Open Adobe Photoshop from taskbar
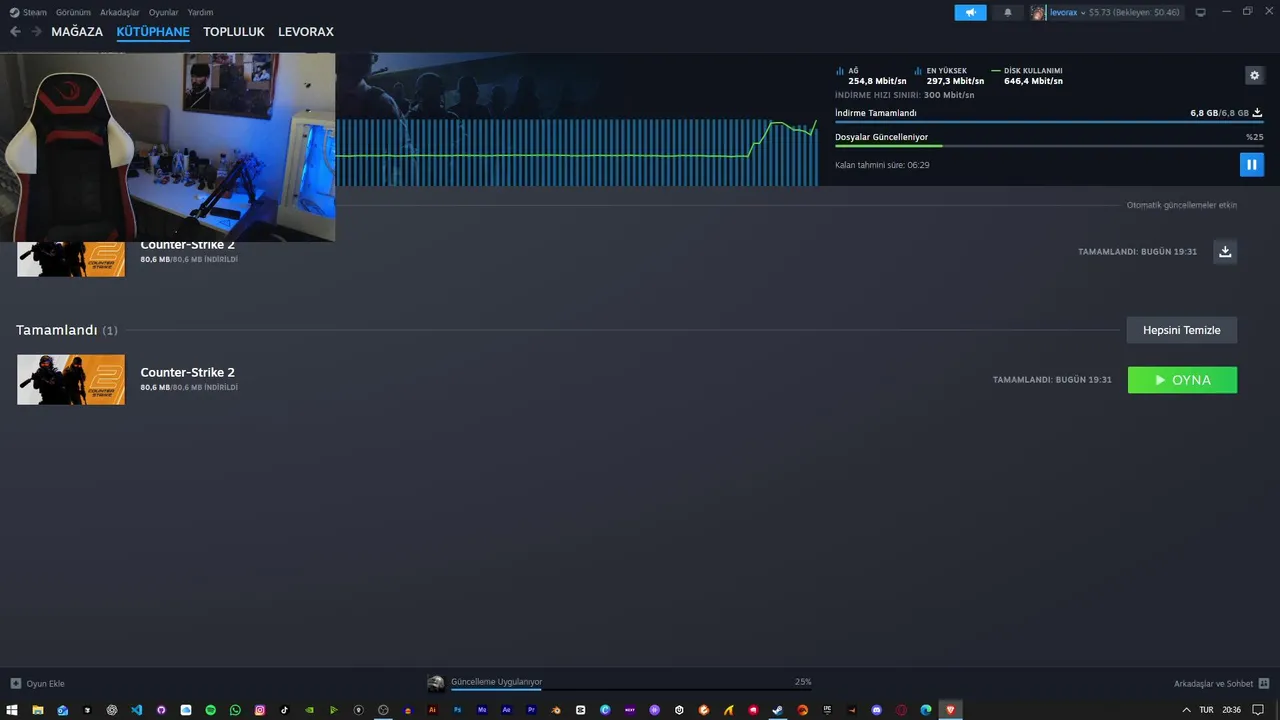1280x720 pixels. tap(457, 710)
